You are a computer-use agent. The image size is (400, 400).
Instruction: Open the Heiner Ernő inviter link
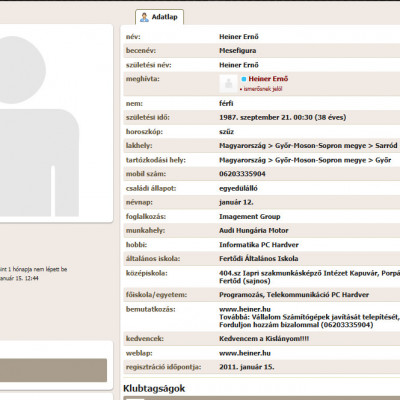click(x=268, y=79)
